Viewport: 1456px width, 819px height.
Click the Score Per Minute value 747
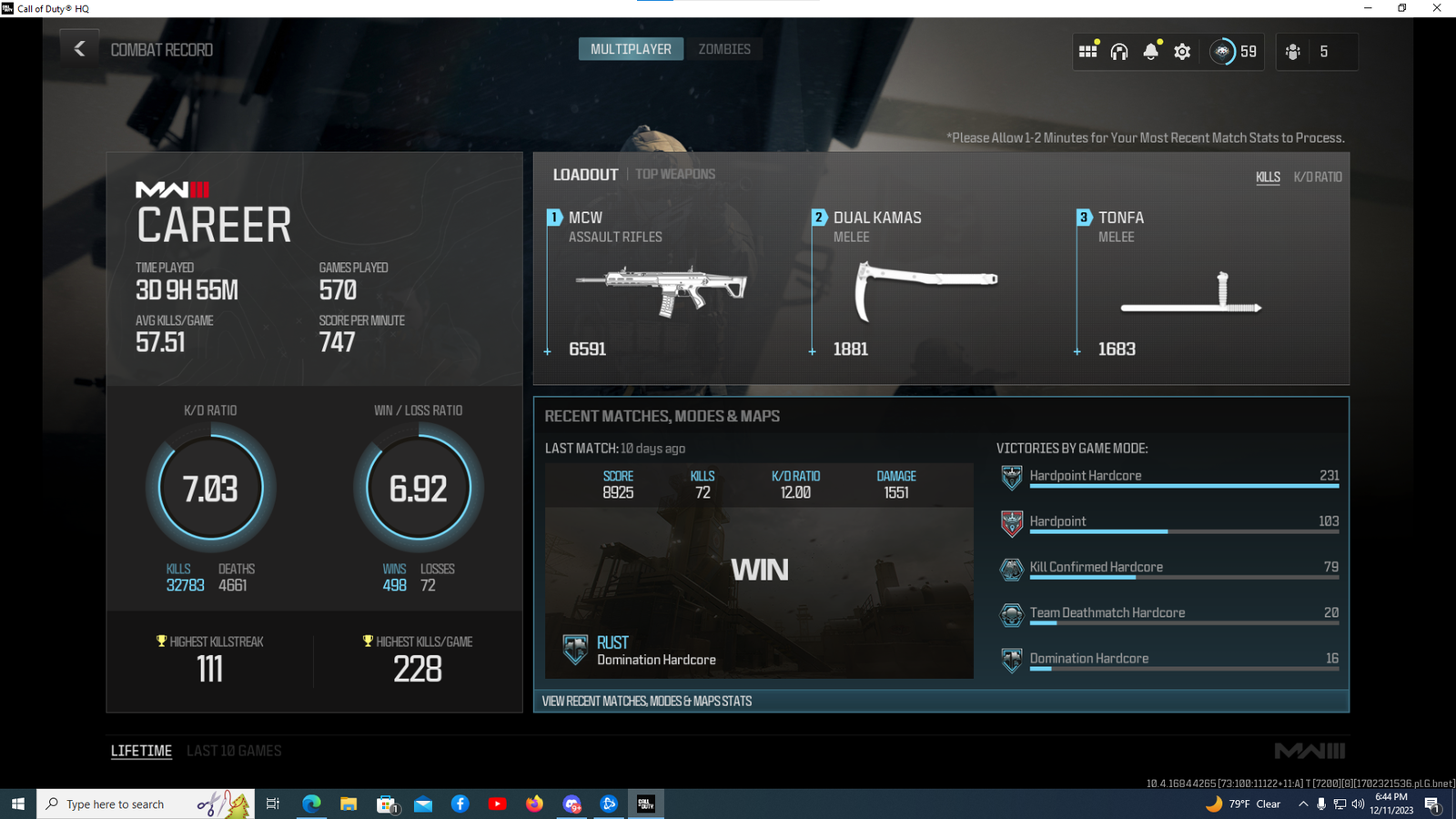click(337, 342)
